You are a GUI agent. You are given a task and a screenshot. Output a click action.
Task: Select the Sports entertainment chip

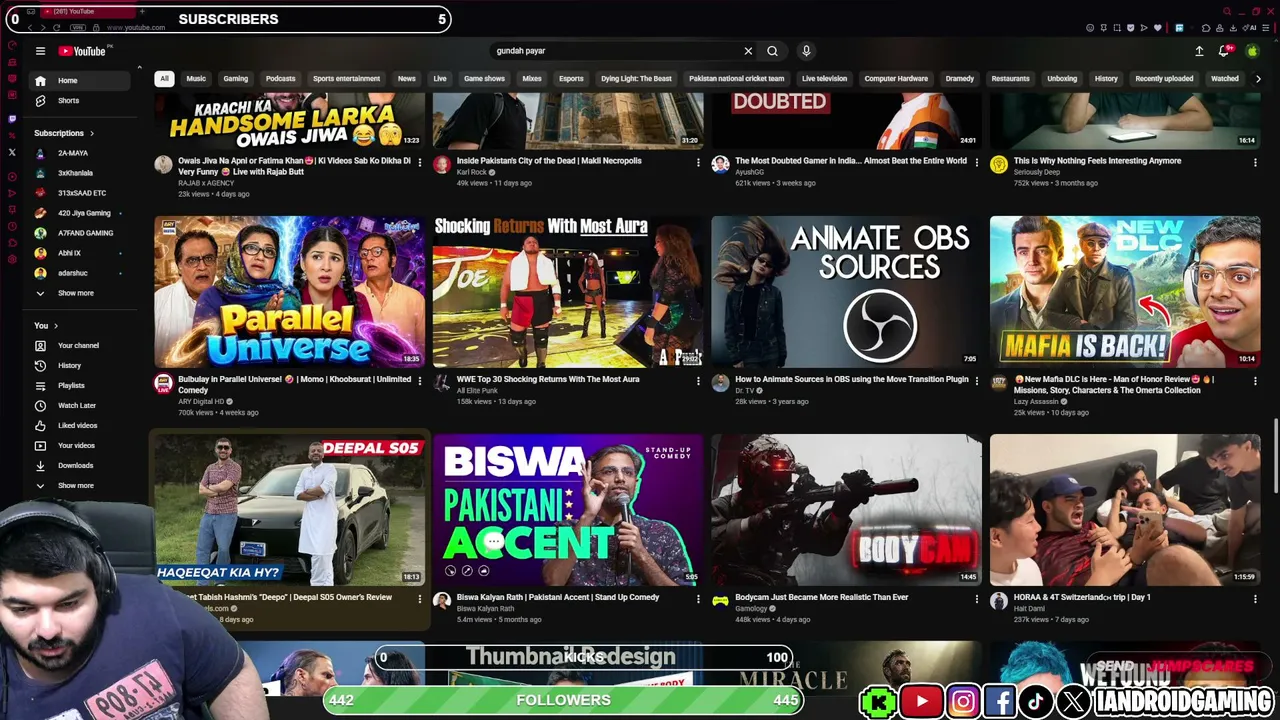346,79
